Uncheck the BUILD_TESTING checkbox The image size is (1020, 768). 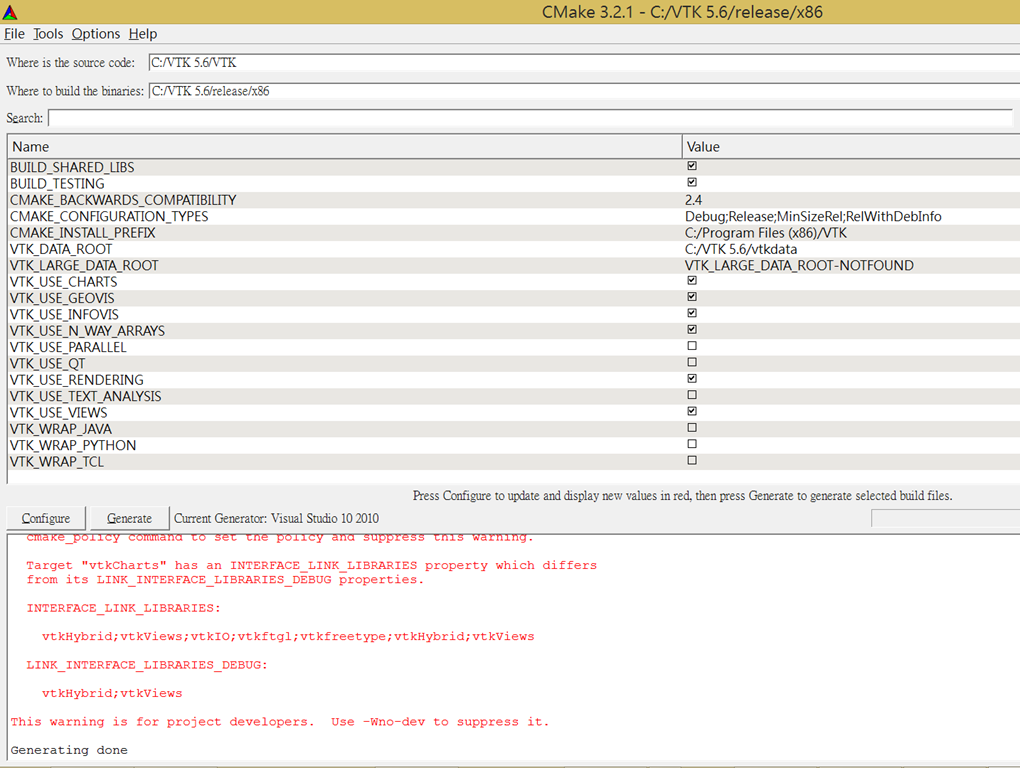pyautogui.click(x=692, y=182)
